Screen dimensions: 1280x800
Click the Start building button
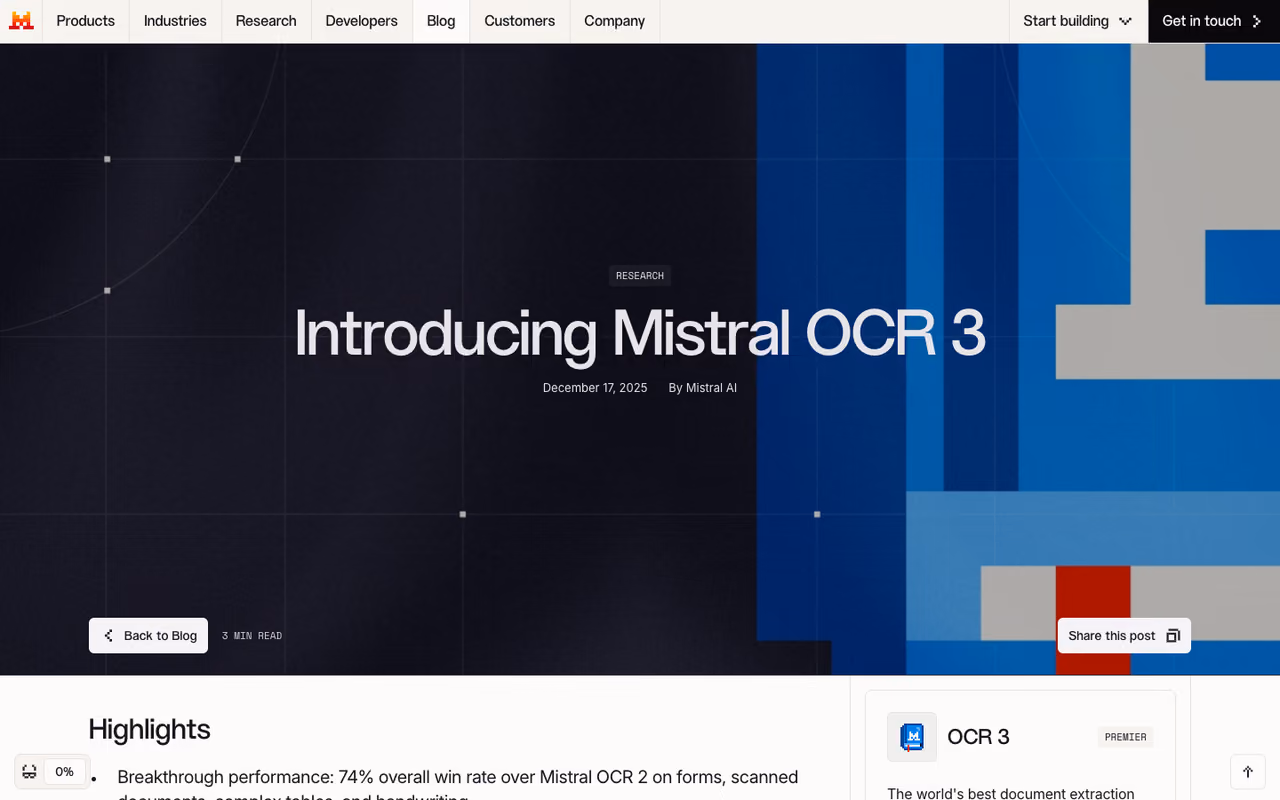click(x=1078, y=21)
